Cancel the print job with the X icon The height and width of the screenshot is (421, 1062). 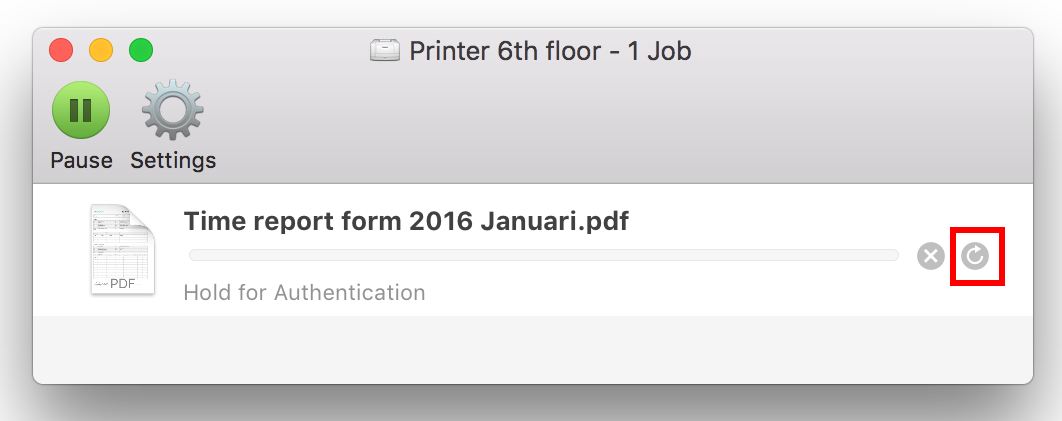[x=931, y=256]
